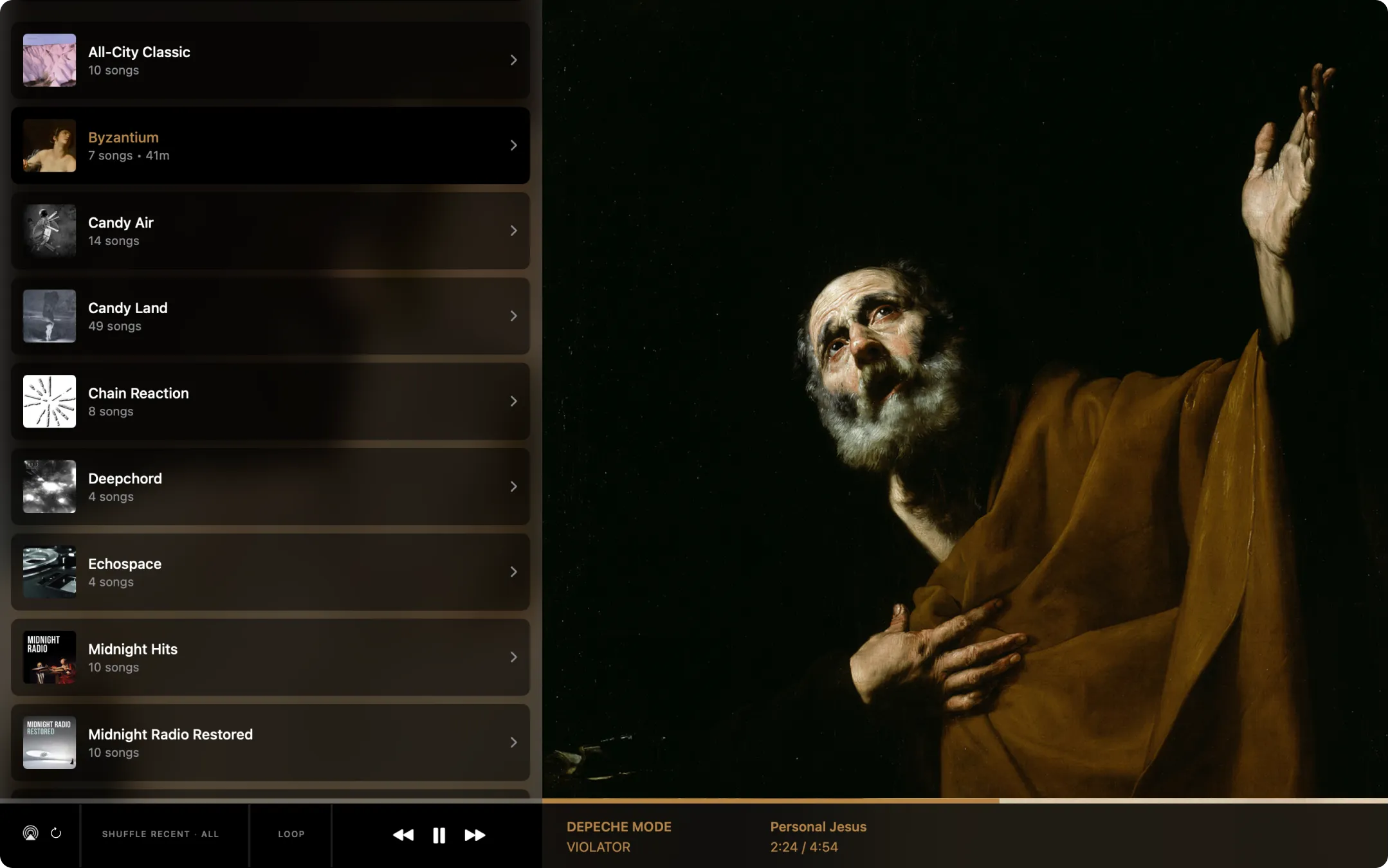Expand the Midnight Radio Restored chevron

(513, 742)
